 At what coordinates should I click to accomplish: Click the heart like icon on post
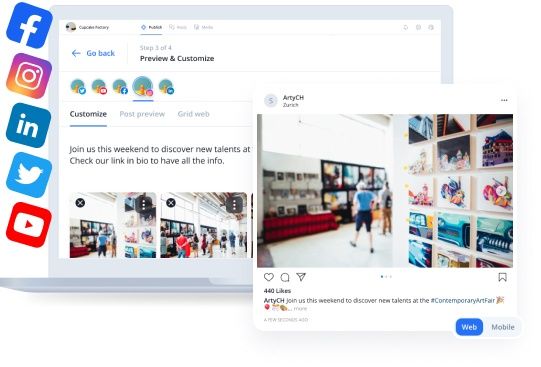[x=269, y=277]
